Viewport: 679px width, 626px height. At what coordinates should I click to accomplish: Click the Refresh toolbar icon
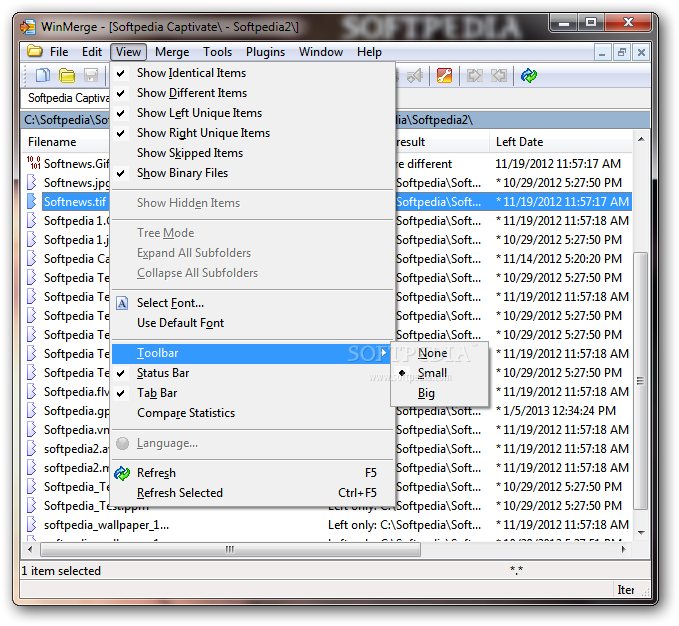529,75
